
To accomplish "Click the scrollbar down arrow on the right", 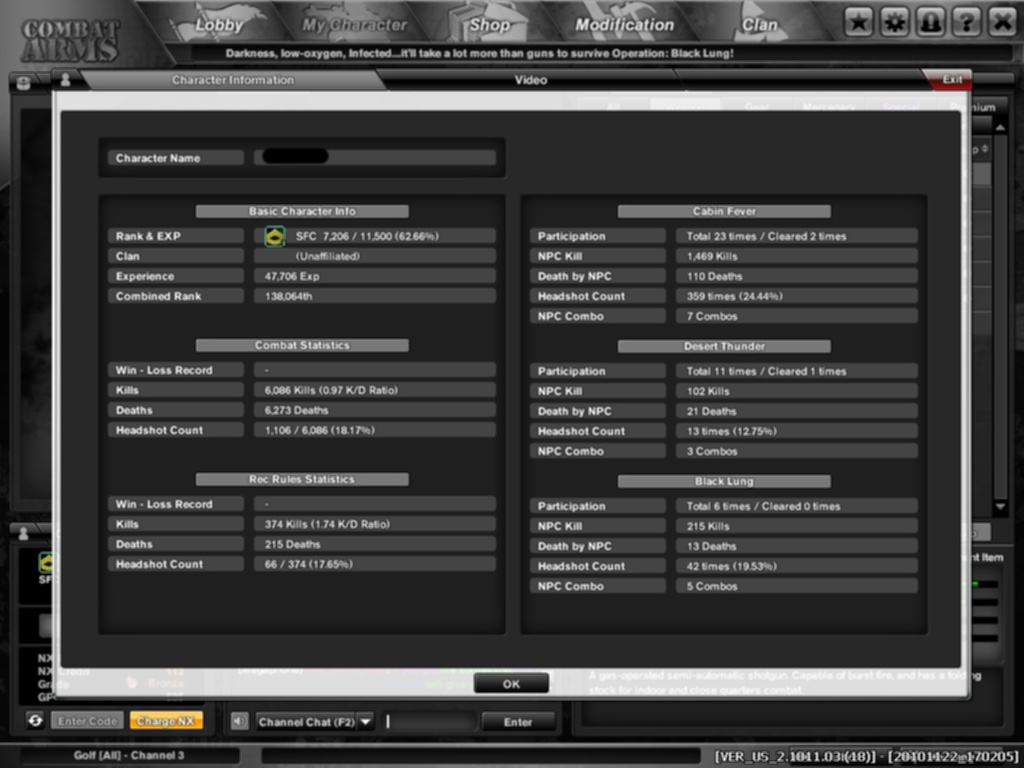I will 1000,506.
